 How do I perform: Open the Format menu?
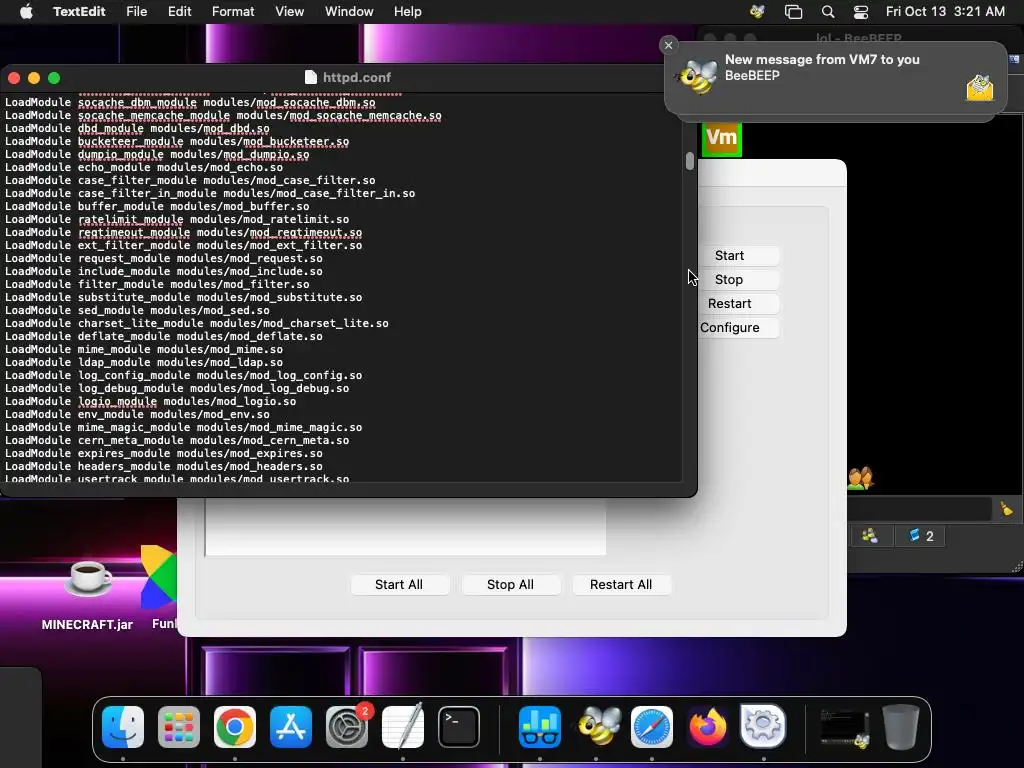233,12
